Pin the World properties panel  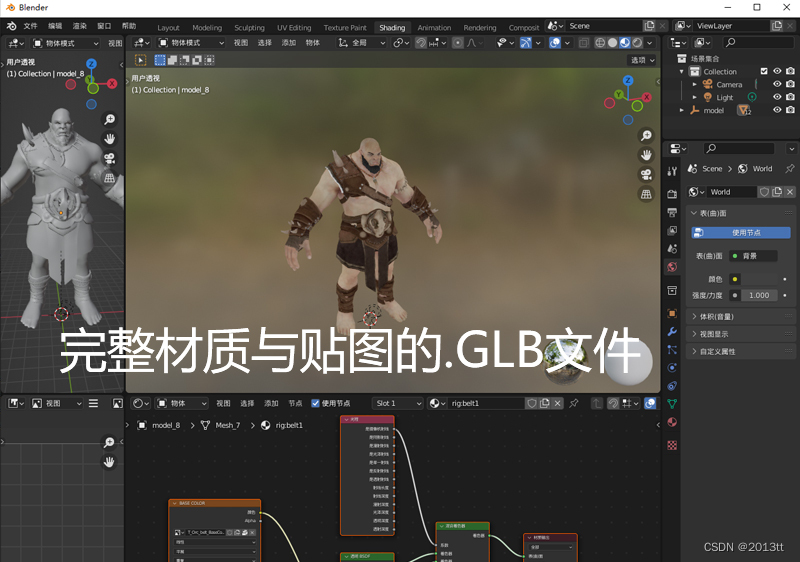point(789,169)
